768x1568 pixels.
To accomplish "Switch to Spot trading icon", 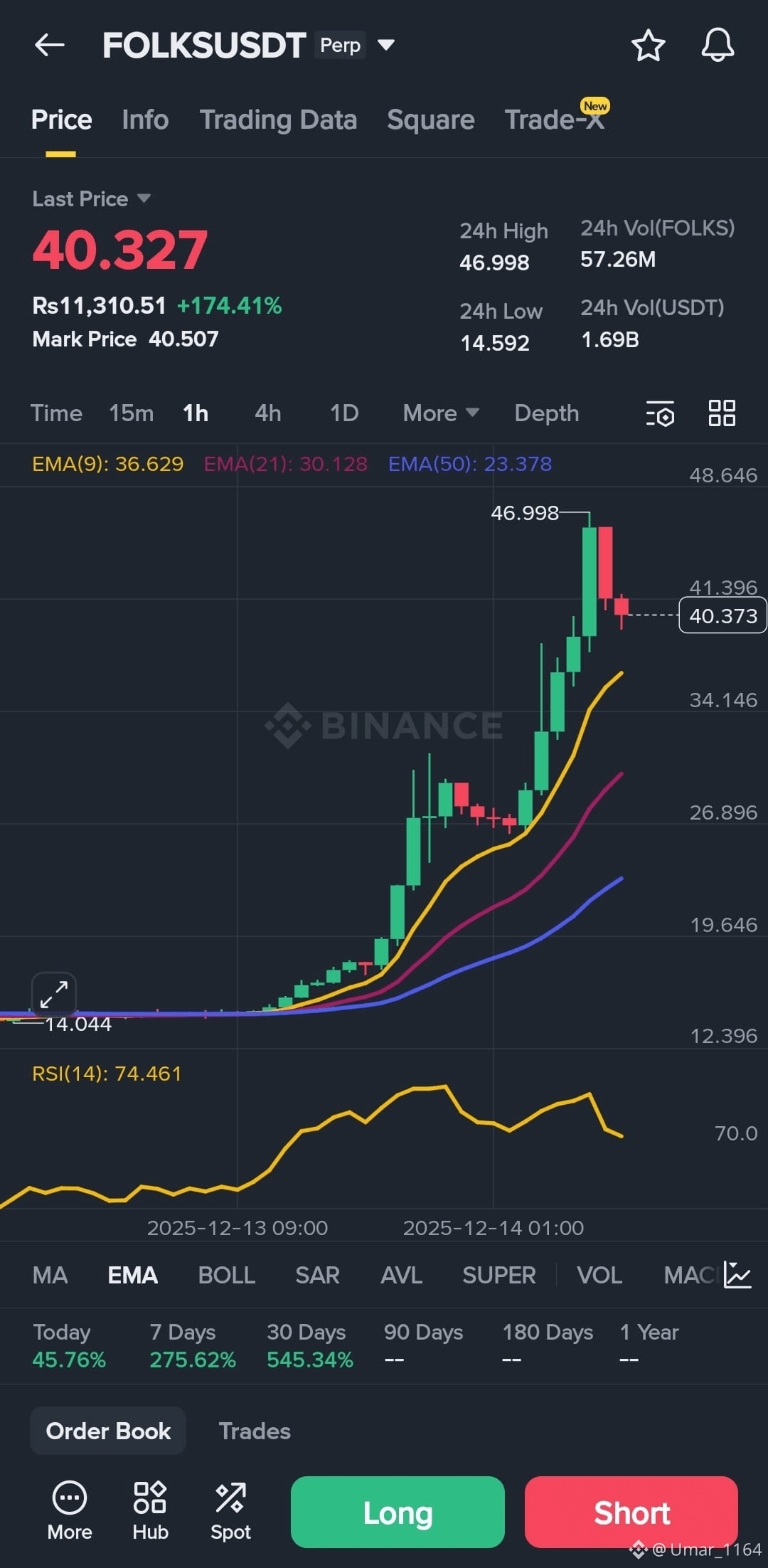I will point(230,1511).
